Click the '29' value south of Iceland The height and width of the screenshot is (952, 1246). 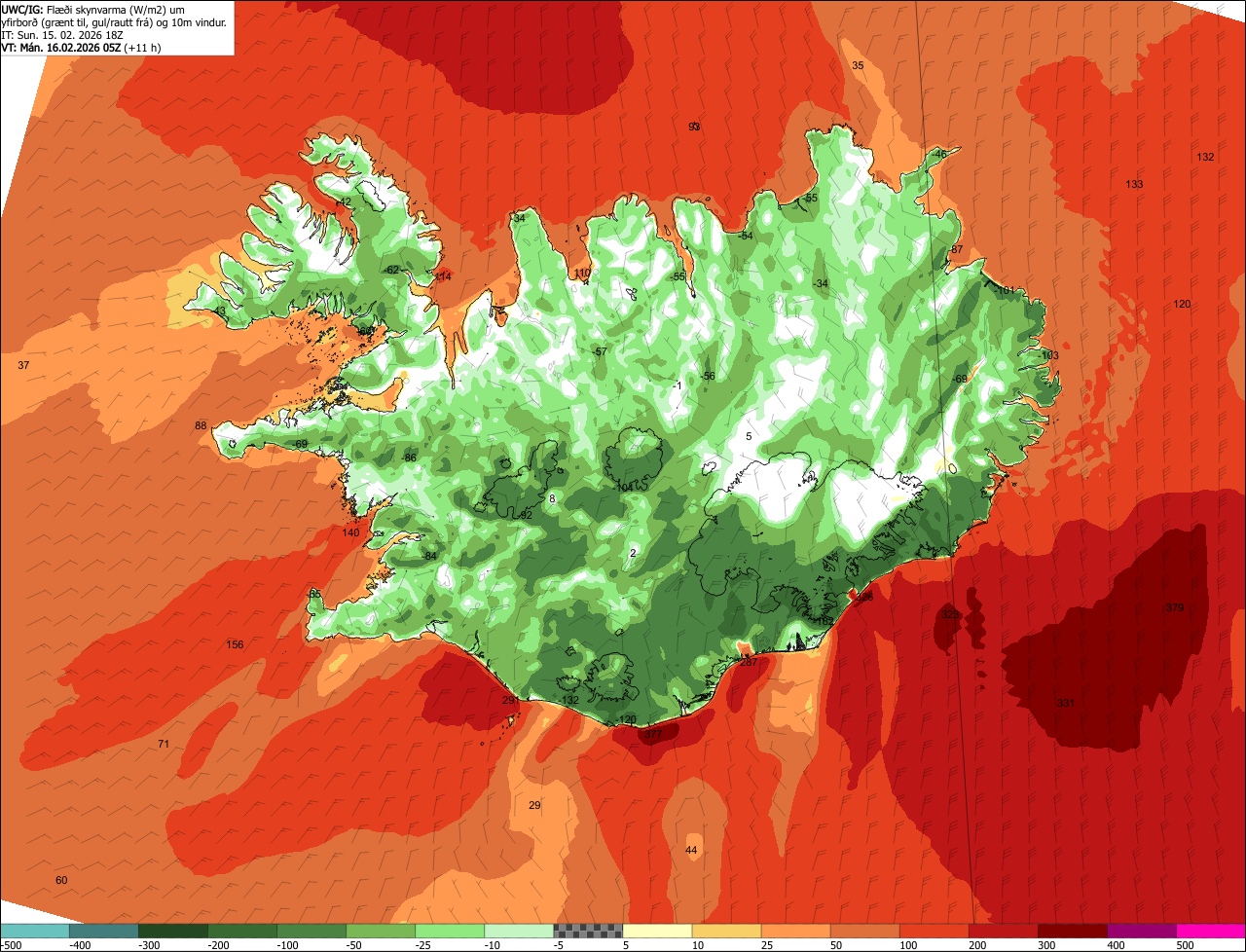(x=534, y=805)
